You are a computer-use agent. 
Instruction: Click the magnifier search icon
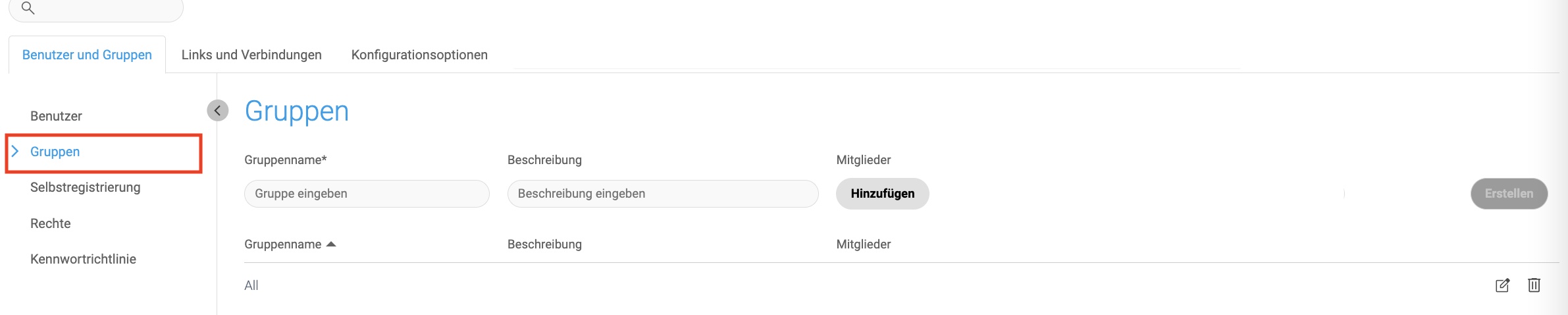(28, 8)
